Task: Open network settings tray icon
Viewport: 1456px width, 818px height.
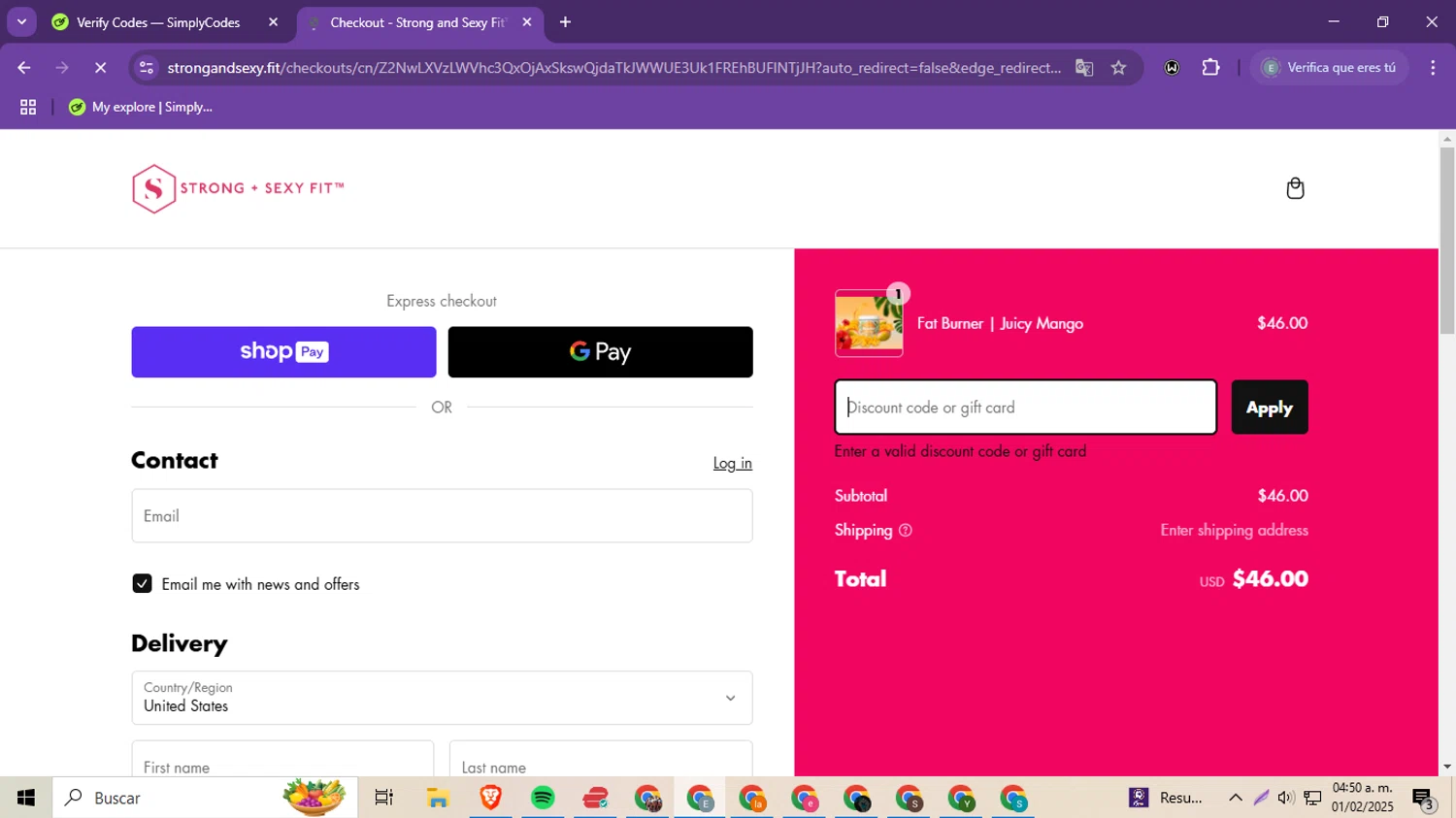Action: coord(1312,798)
